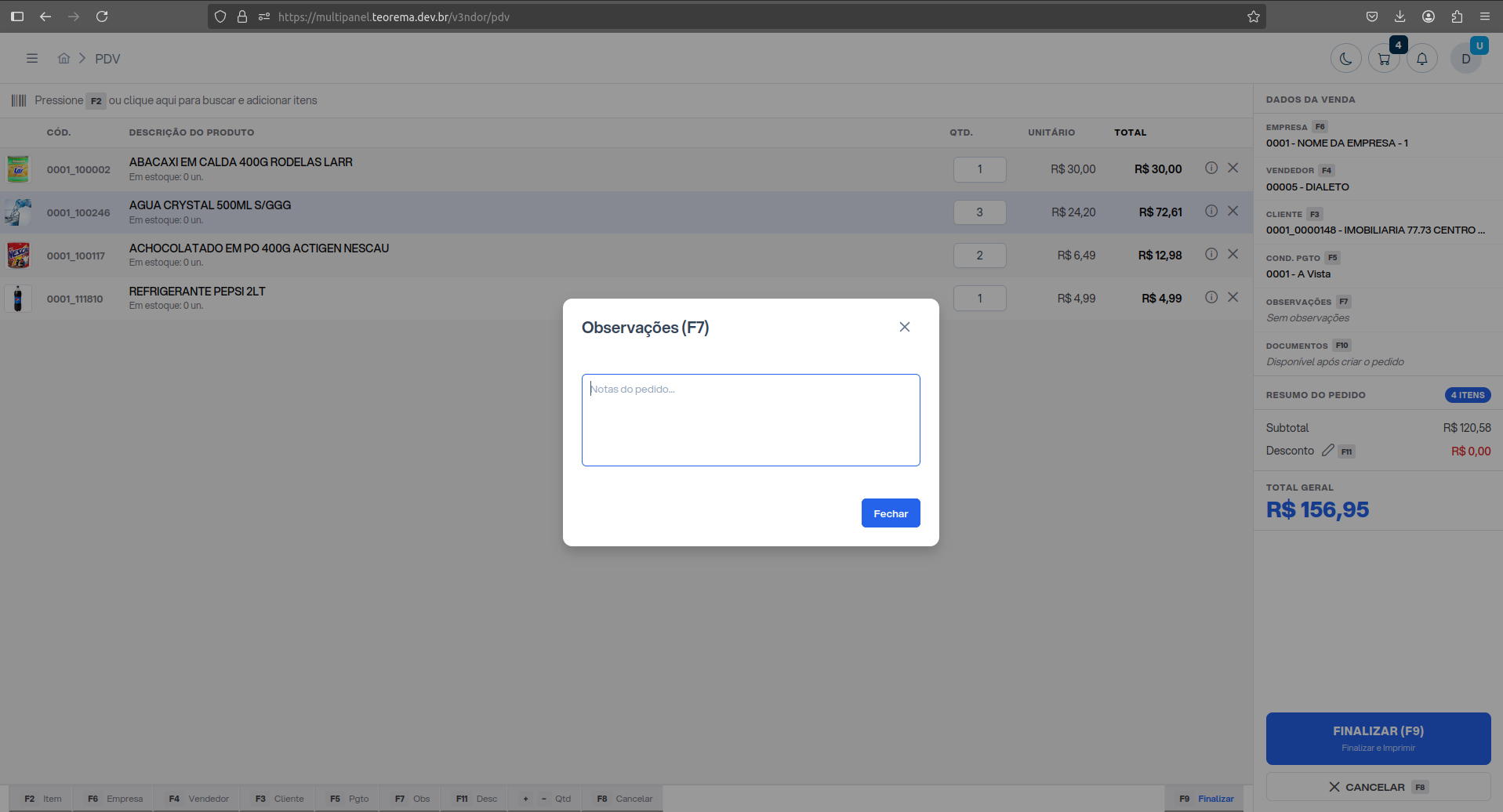Change Cond. Pgto 0001 - A Vista
Screen dimensions: 1503x812
point(1378,266)
